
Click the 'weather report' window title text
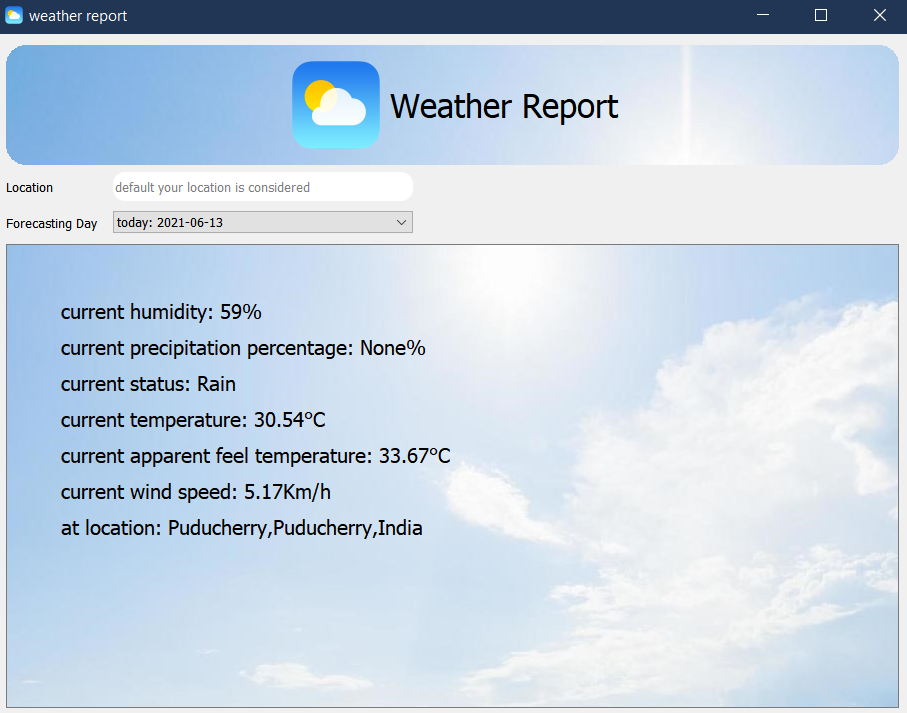(78, 16)
